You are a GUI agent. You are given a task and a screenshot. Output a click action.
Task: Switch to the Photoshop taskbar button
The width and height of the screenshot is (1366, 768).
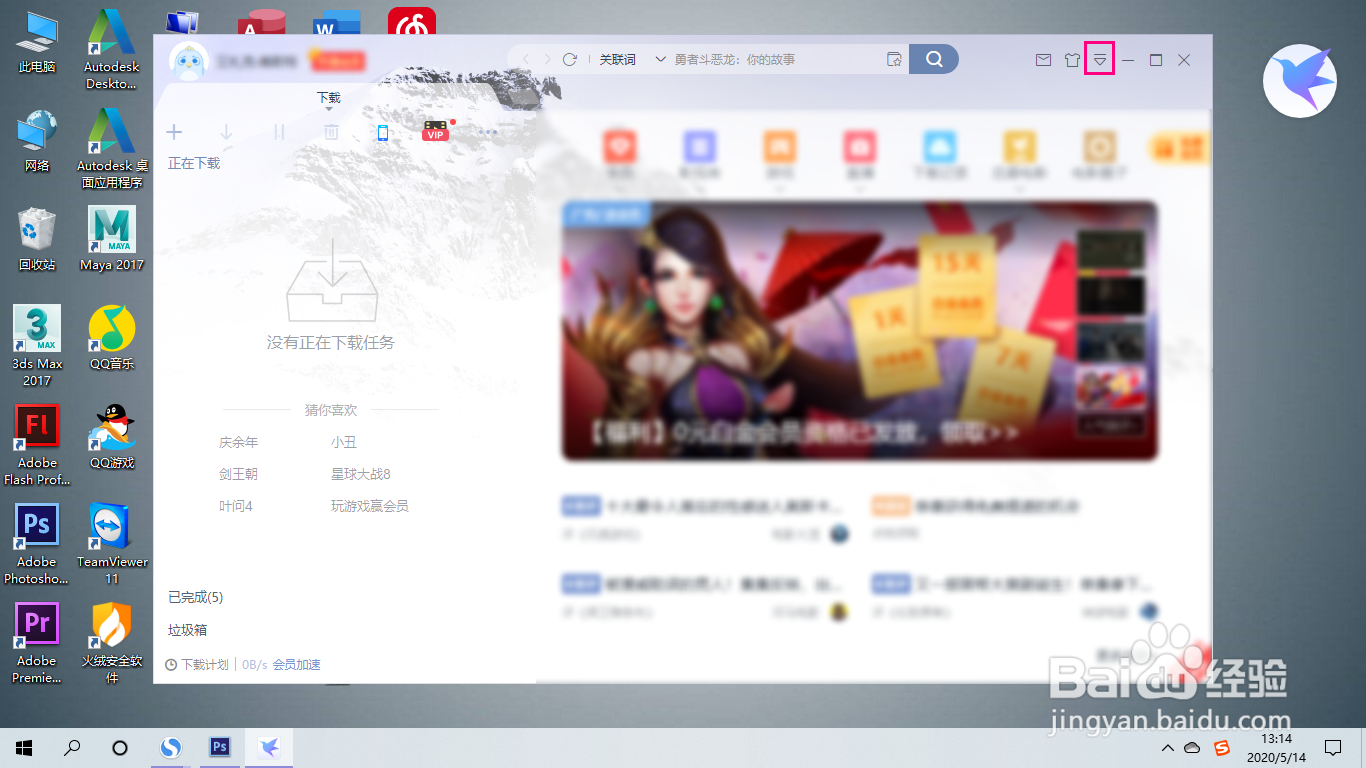click(220, 747)
